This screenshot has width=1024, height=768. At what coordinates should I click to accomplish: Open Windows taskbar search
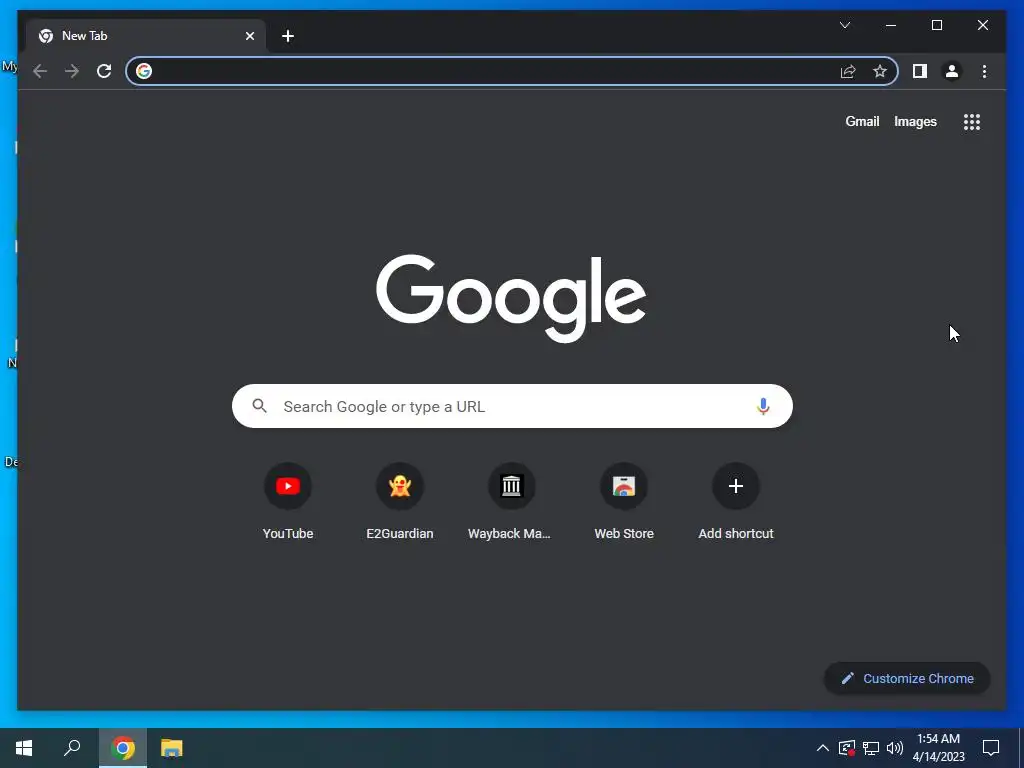click(x=72, y=748)
